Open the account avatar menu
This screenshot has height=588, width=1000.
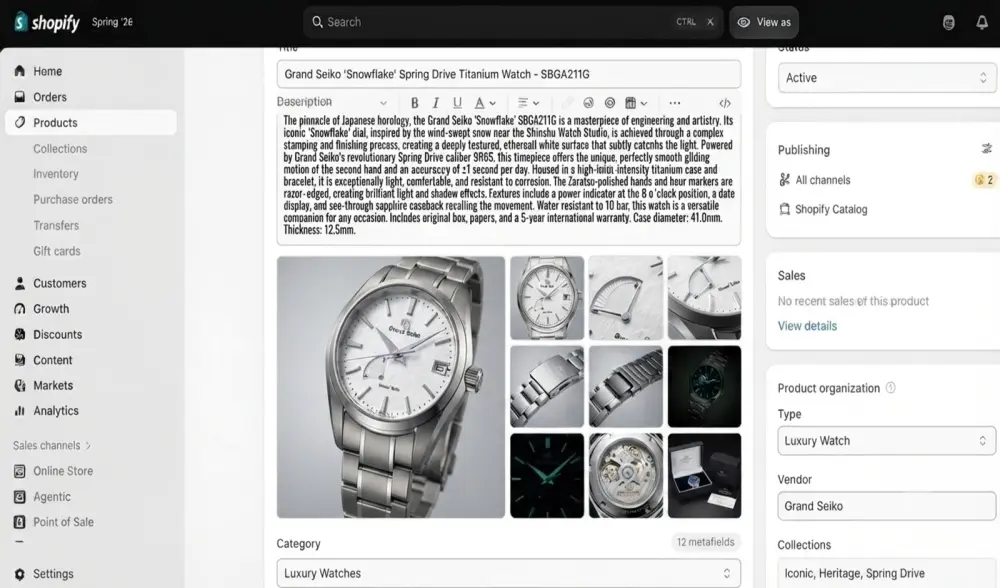point(948,22)
